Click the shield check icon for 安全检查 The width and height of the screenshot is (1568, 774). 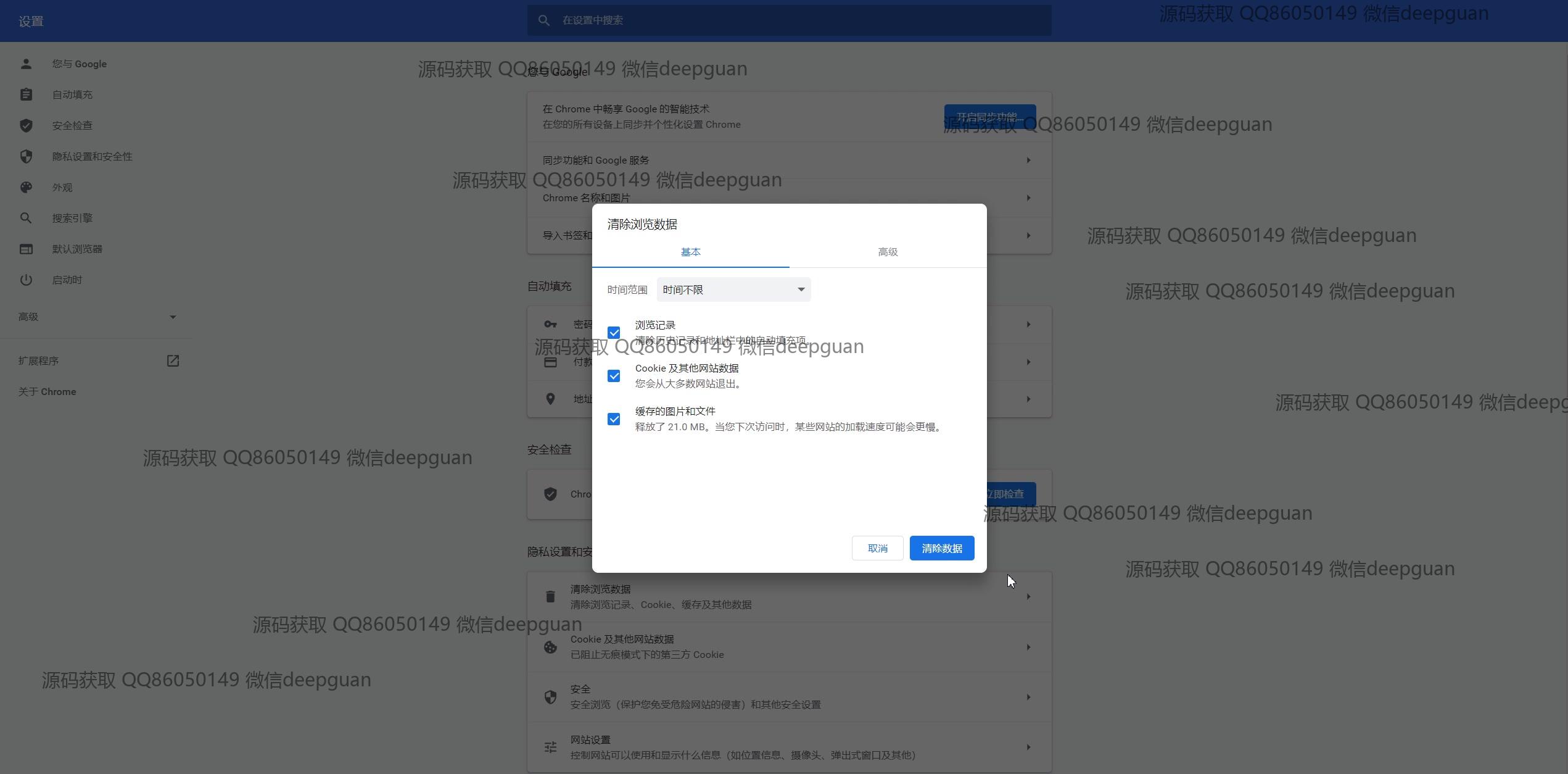coord(26,125)
